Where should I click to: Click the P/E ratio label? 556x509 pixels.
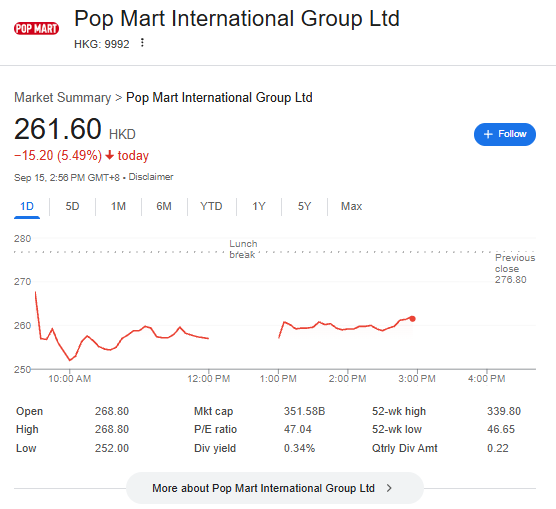pos(215,429)
